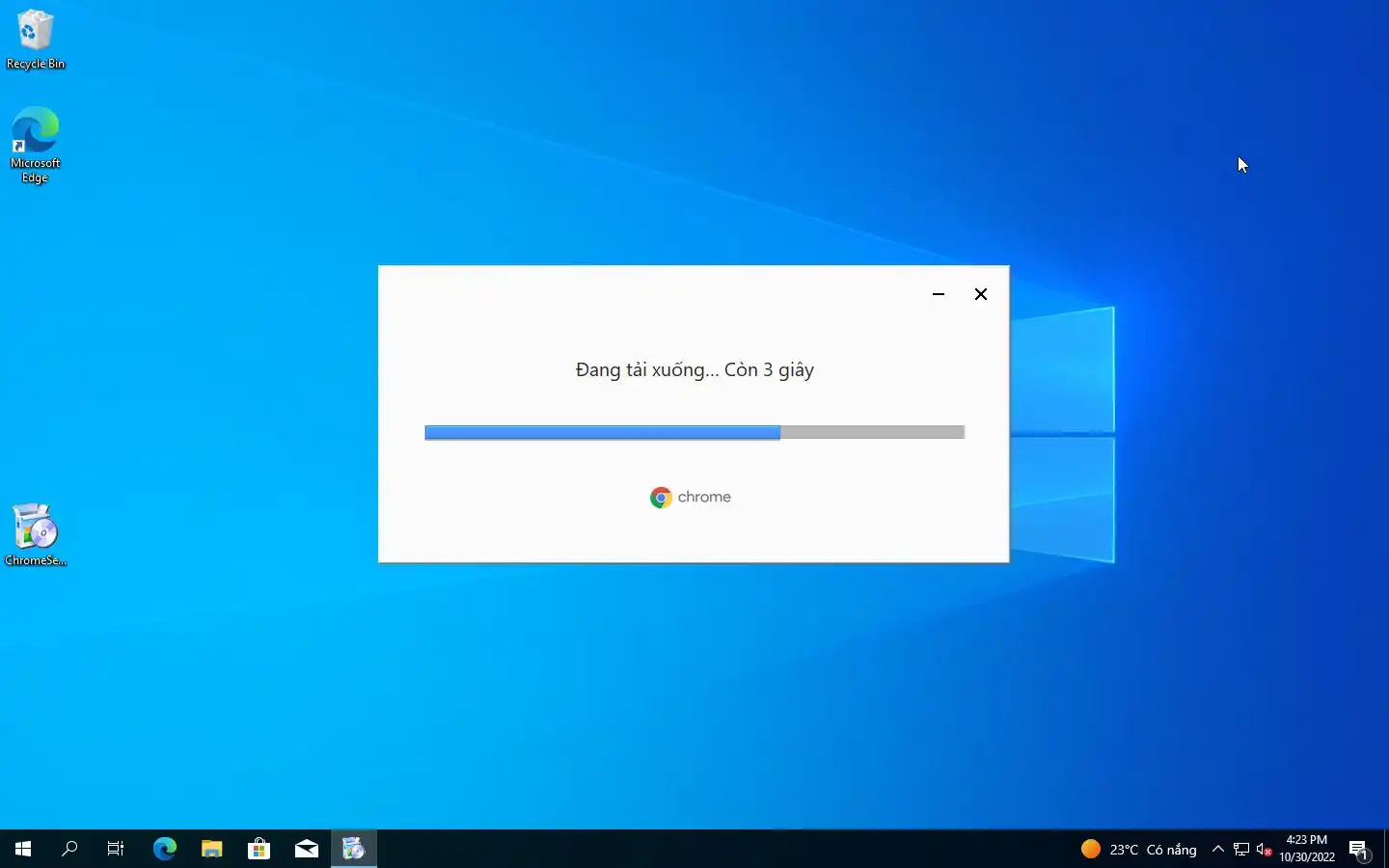The width and height of the screenshot is (1389, 868).
Task: Open the Recycle Bin desktop icon
Action: pyautogui.click(x=36, y=41)
